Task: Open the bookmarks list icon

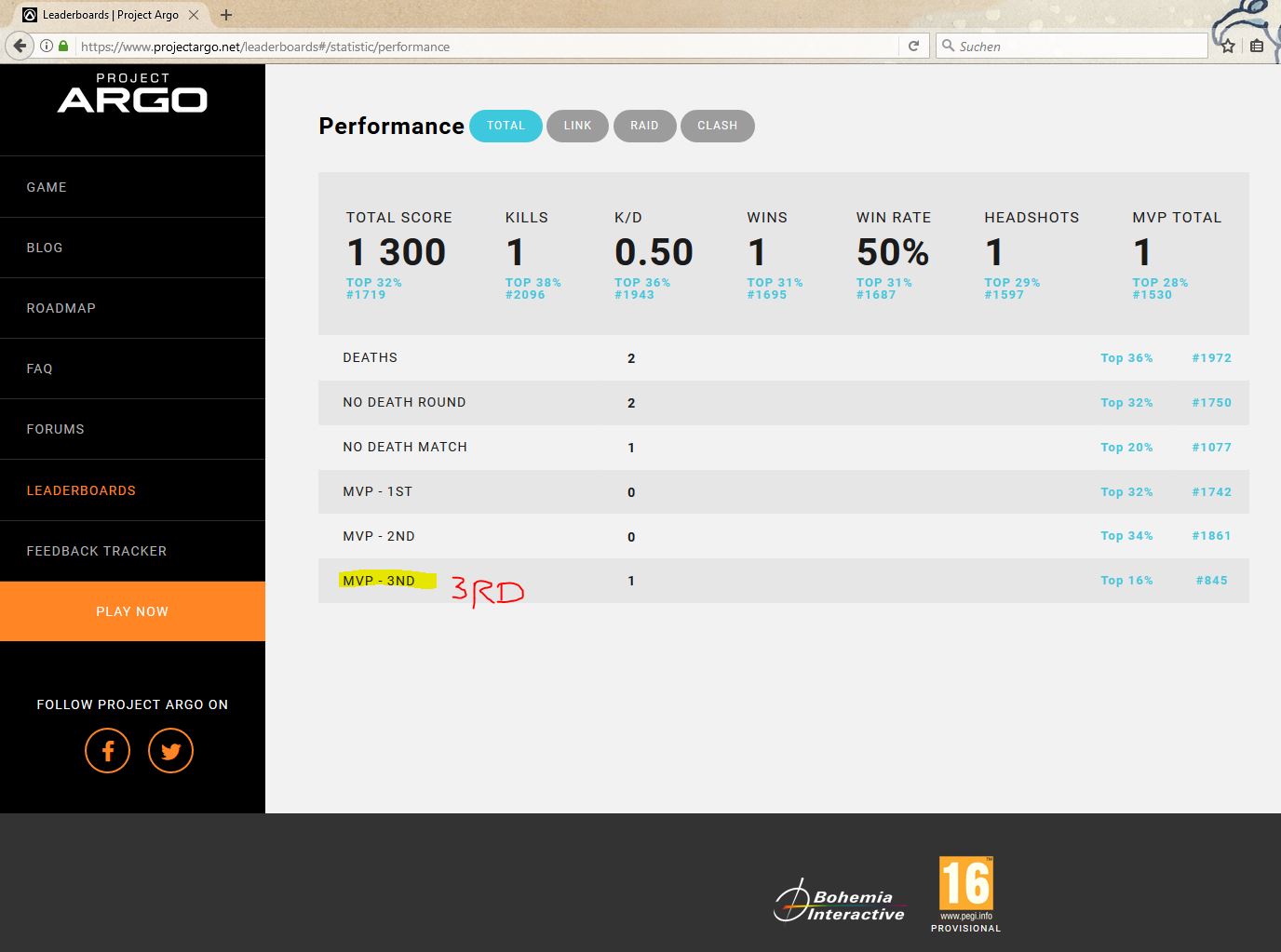Action: (1257, 46)
